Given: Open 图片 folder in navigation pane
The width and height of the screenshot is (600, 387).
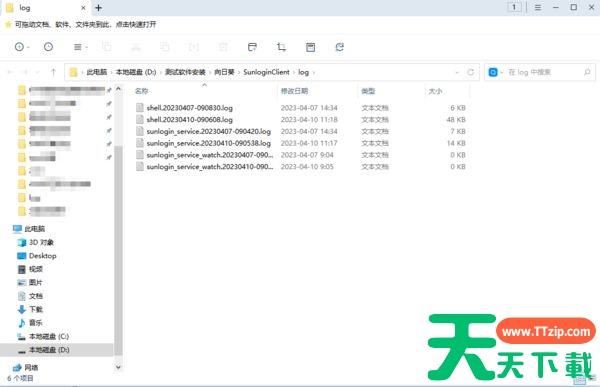Looking at the screenshot, I should click(36, 282).
